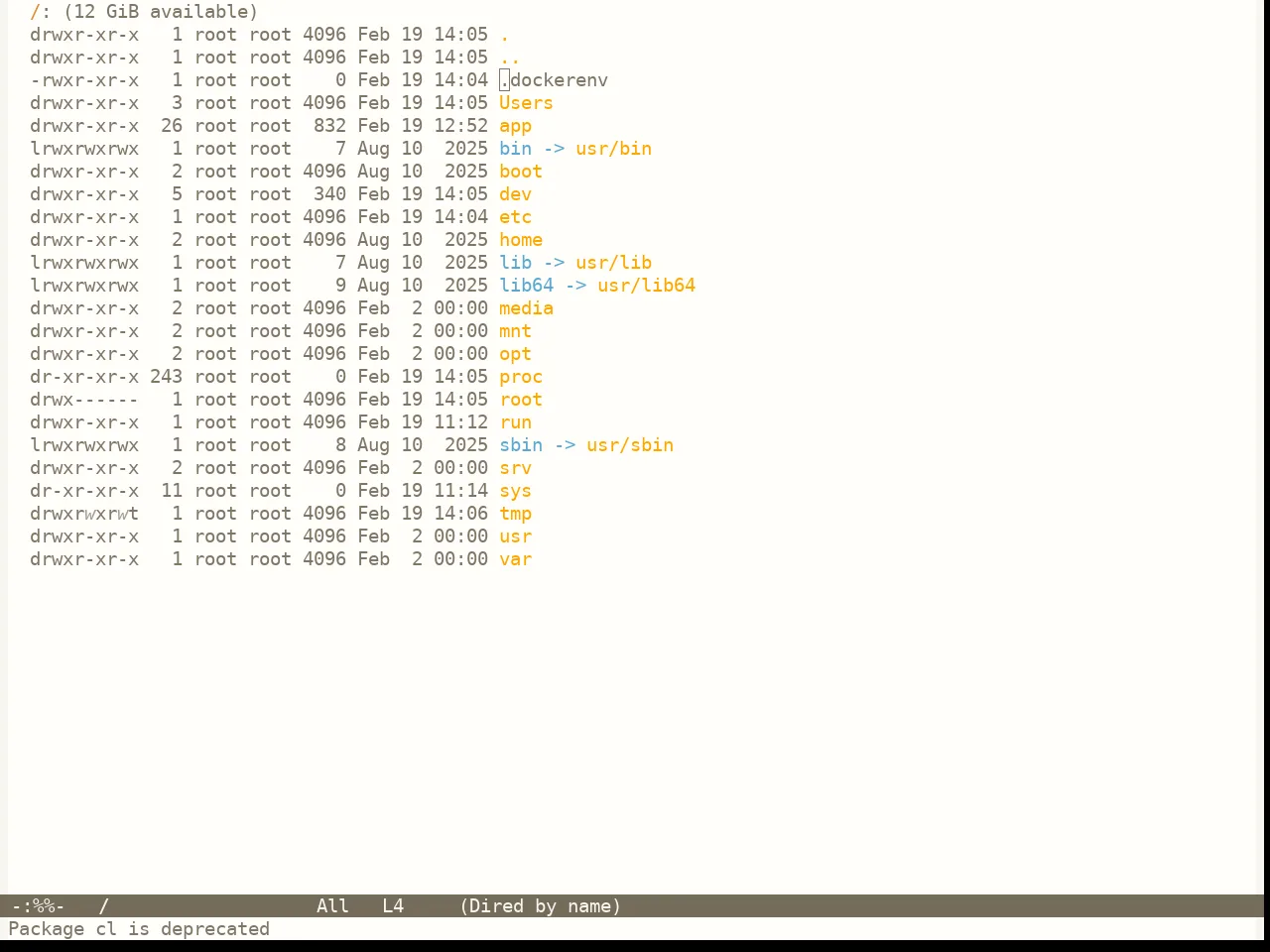
Task: Click the lib symlink name
Action: click(x=515, y=263)
